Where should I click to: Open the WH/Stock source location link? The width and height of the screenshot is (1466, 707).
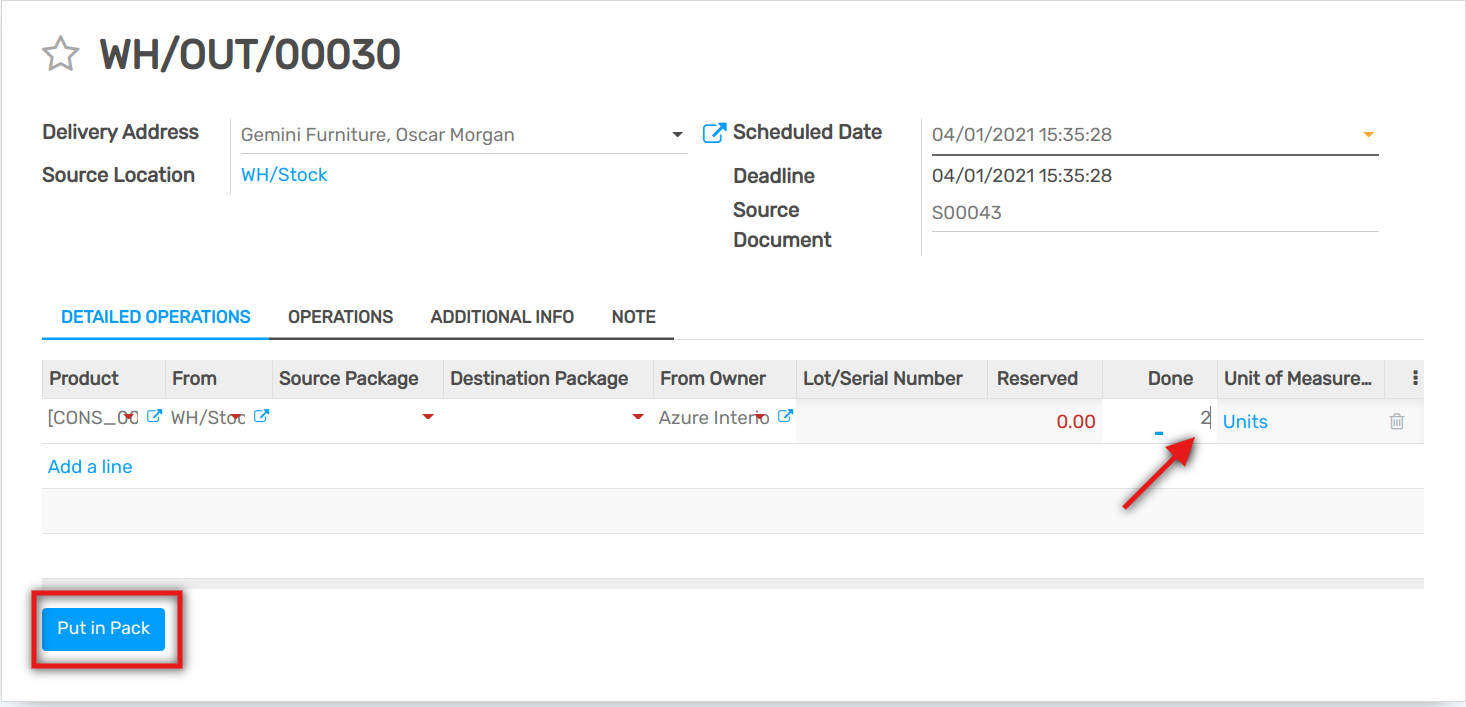tap(284, 175)
